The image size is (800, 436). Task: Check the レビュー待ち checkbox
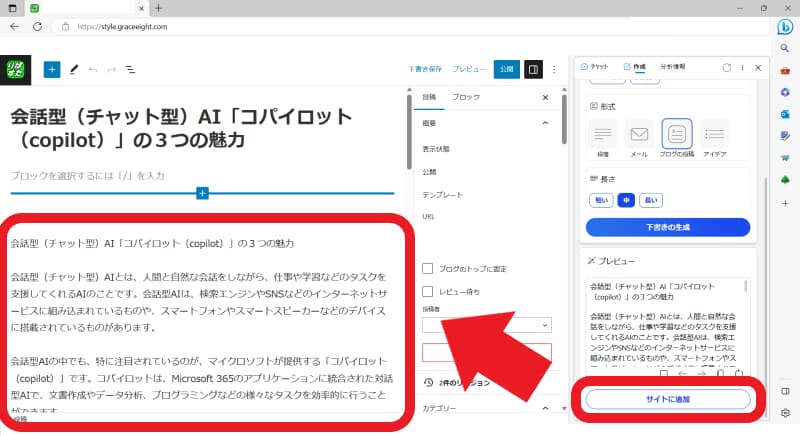[428, 291]
